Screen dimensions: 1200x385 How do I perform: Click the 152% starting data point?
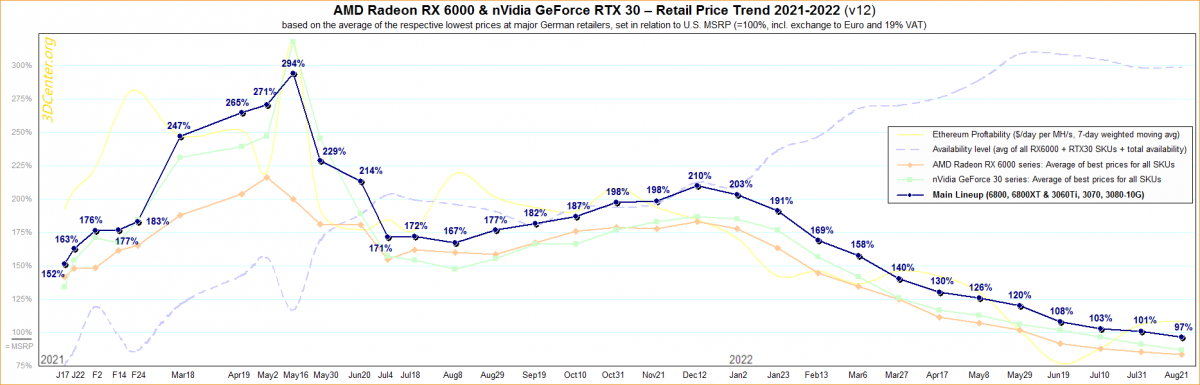(64, 265)
